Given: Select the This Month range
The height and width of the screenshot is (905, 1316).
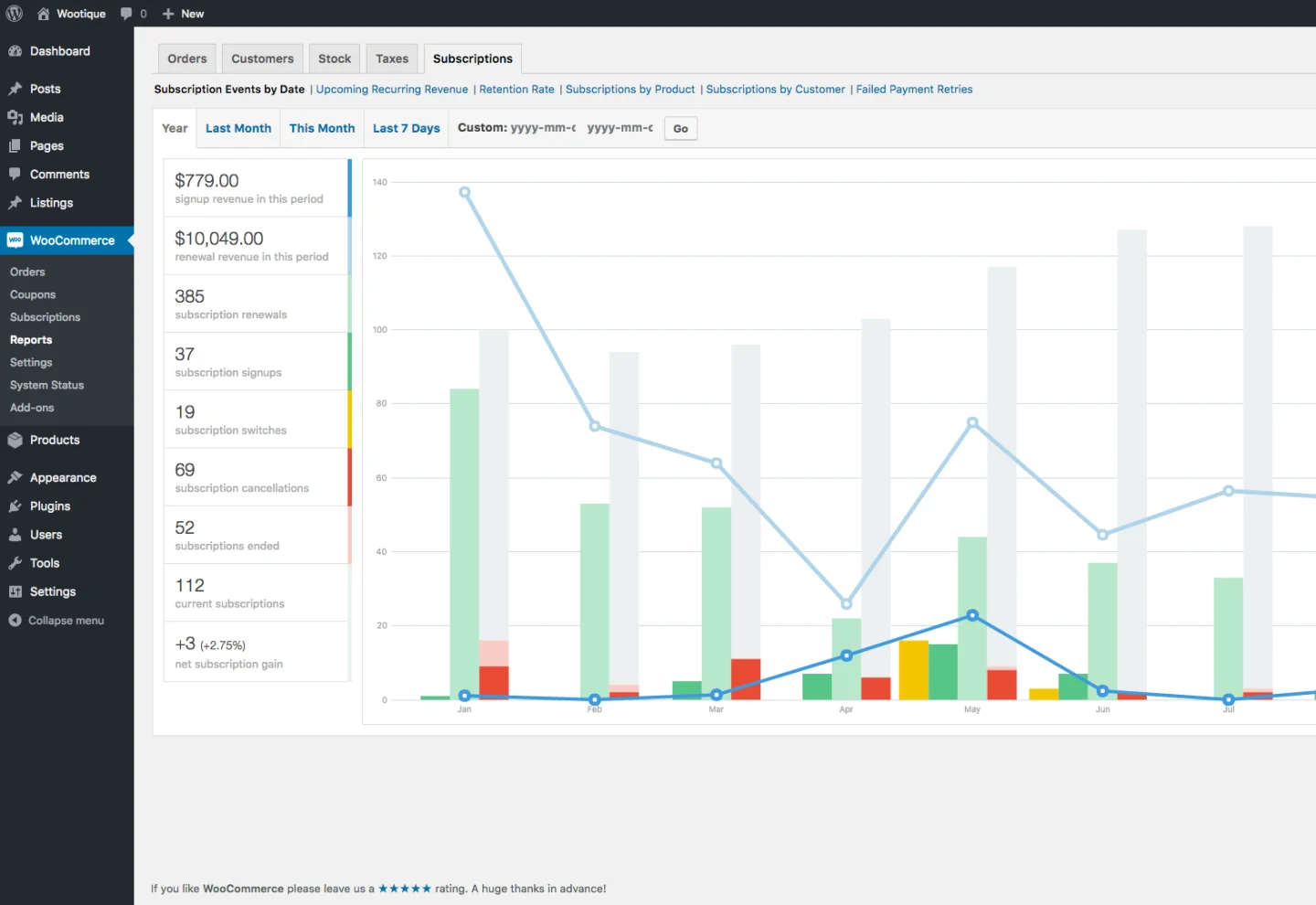Looking at the screenshot, I should 322,128.
